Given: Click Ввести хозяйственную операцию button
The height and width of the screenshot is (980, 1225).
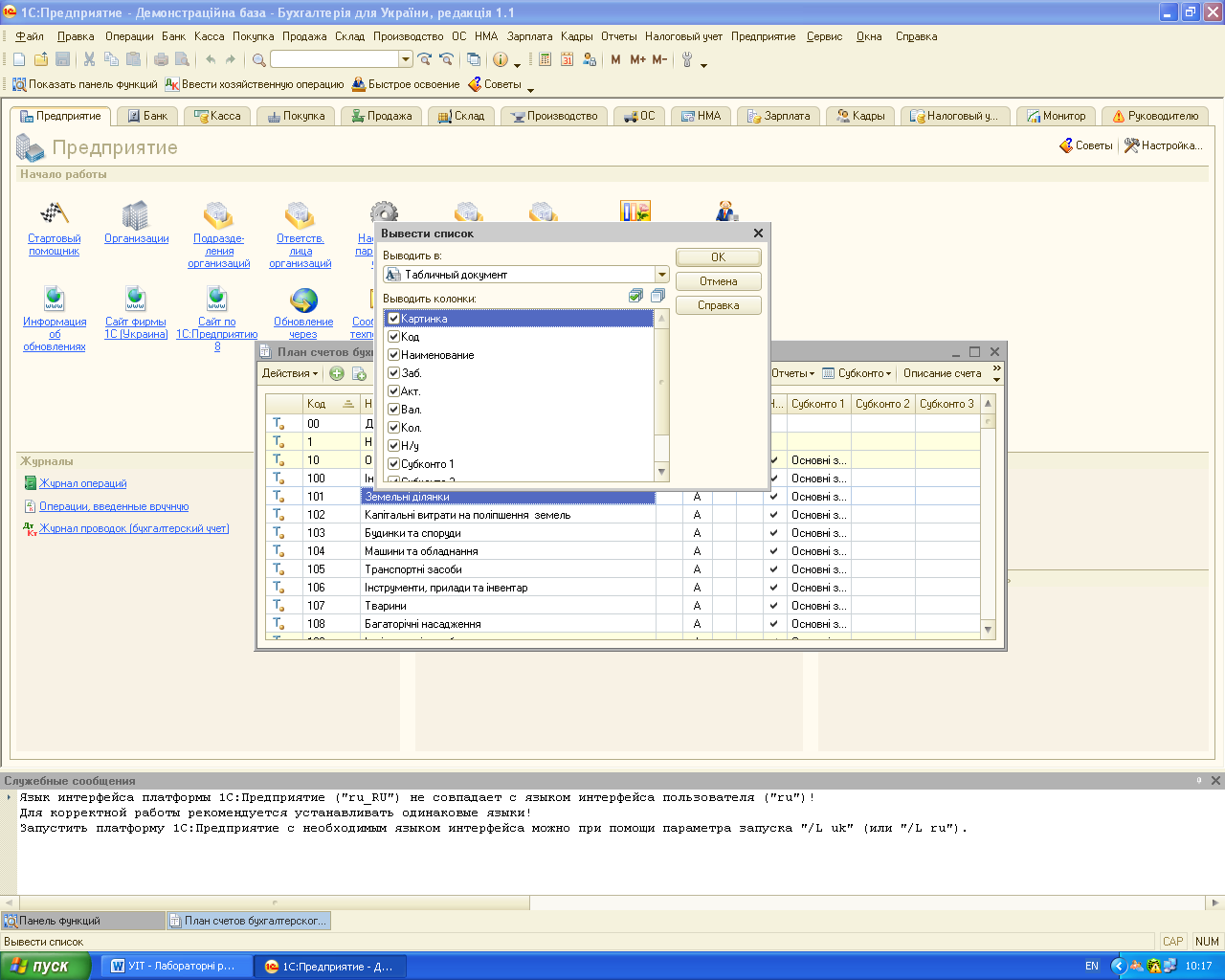Looking at the screenshot, I should click(x=255, y=84).
